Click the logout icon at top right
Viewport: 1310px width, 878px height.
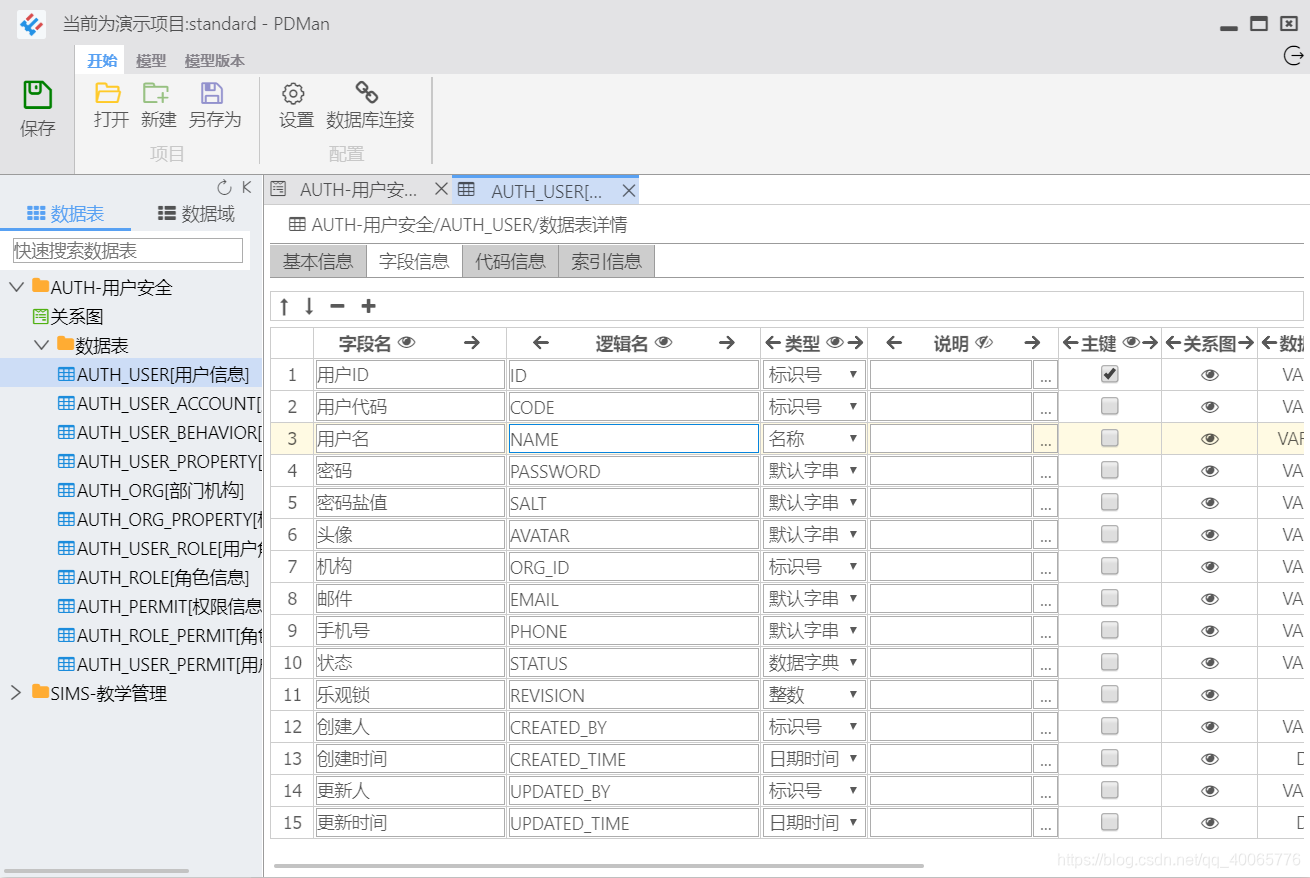click(1293, 56)
